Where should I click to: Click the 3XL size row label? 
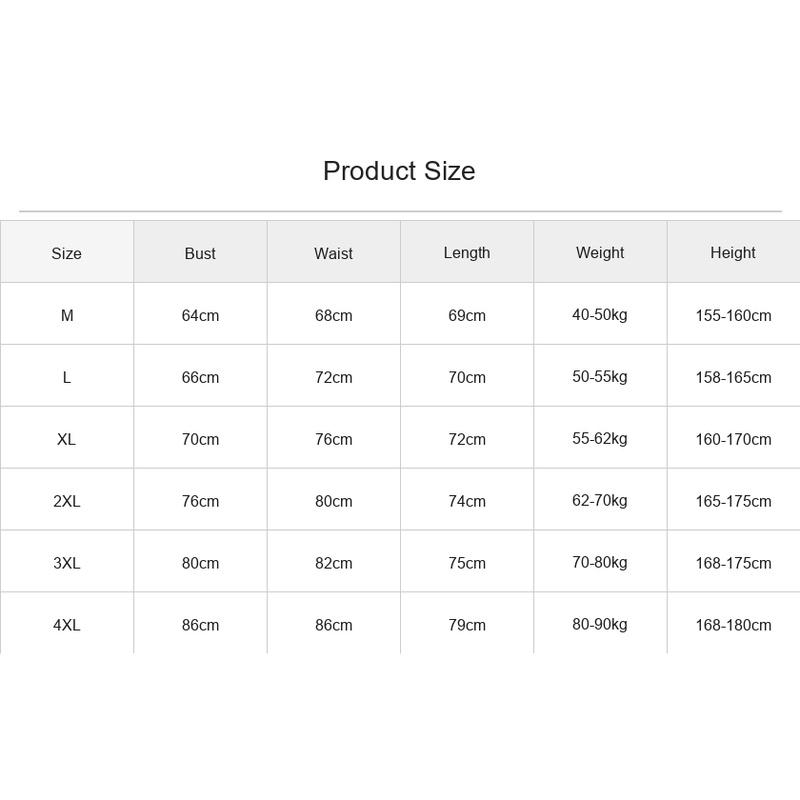pos(67,563)
